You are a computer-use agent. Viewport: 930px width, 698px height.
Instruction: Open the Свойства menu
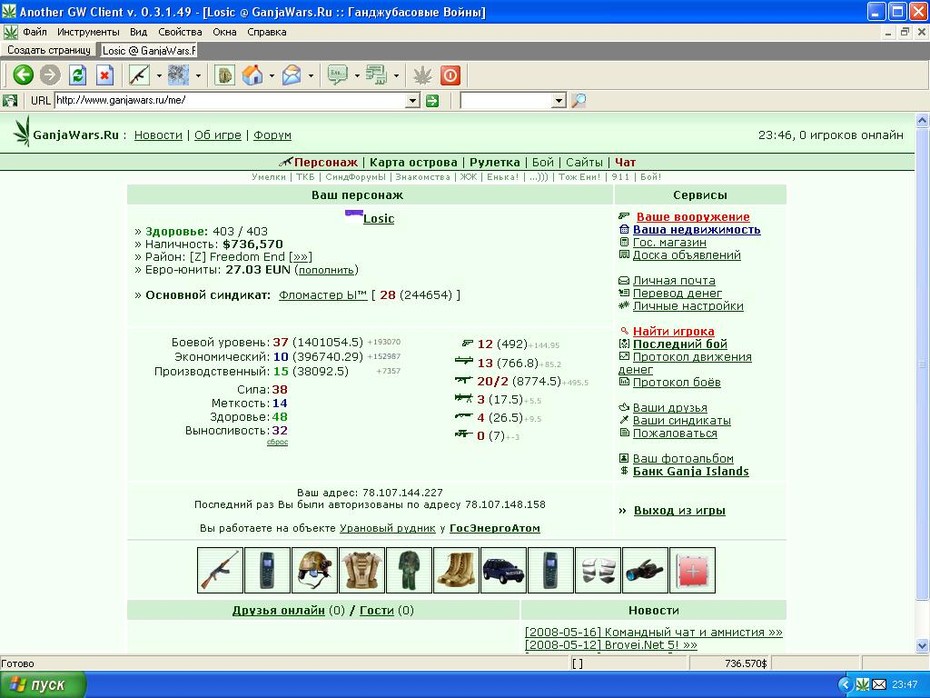point(180,32)
